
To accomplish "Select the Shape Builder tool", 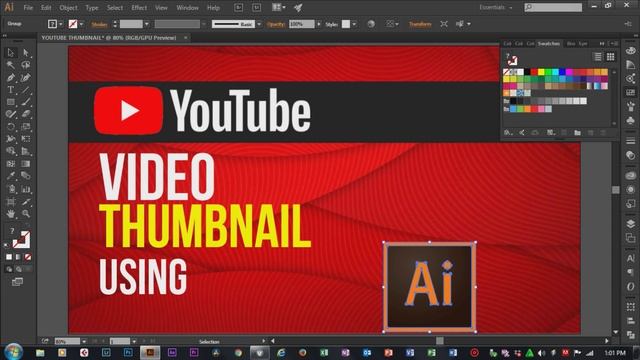I will 11,151.
